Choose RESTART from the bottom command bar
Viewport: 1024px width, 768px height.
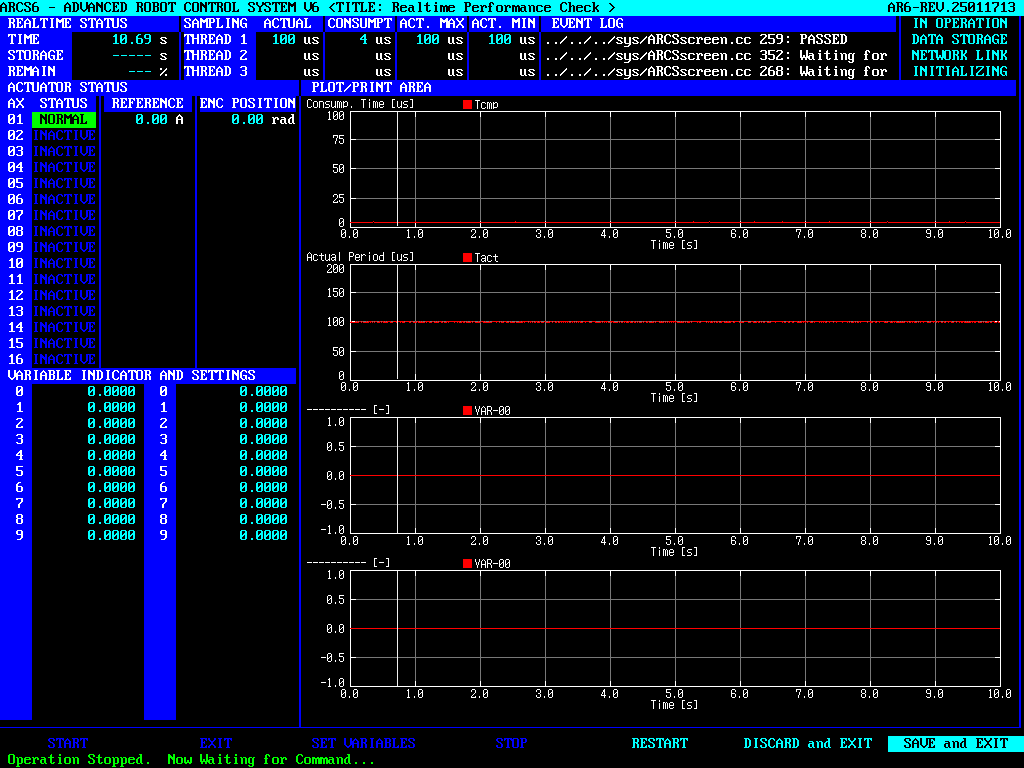(x=660, y=743)
